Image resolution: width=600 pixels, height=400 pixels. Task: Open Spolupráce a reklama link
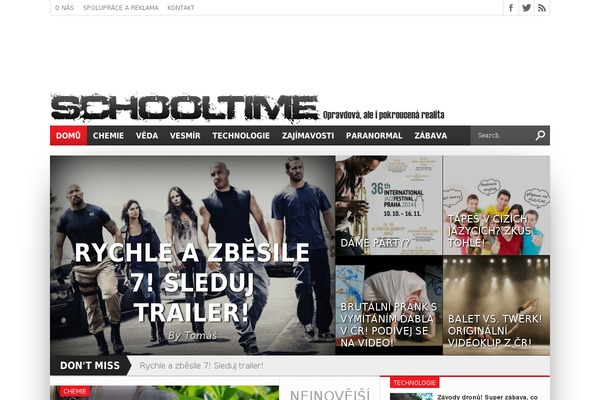tap(121, 8)
